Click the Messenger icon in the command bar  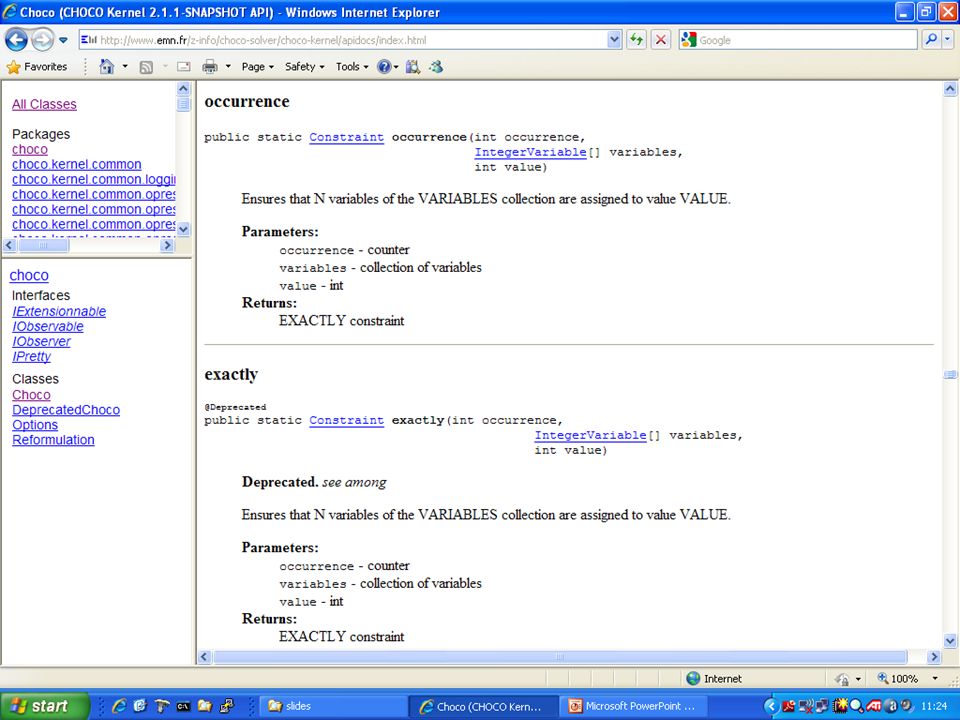coord(436,67)
